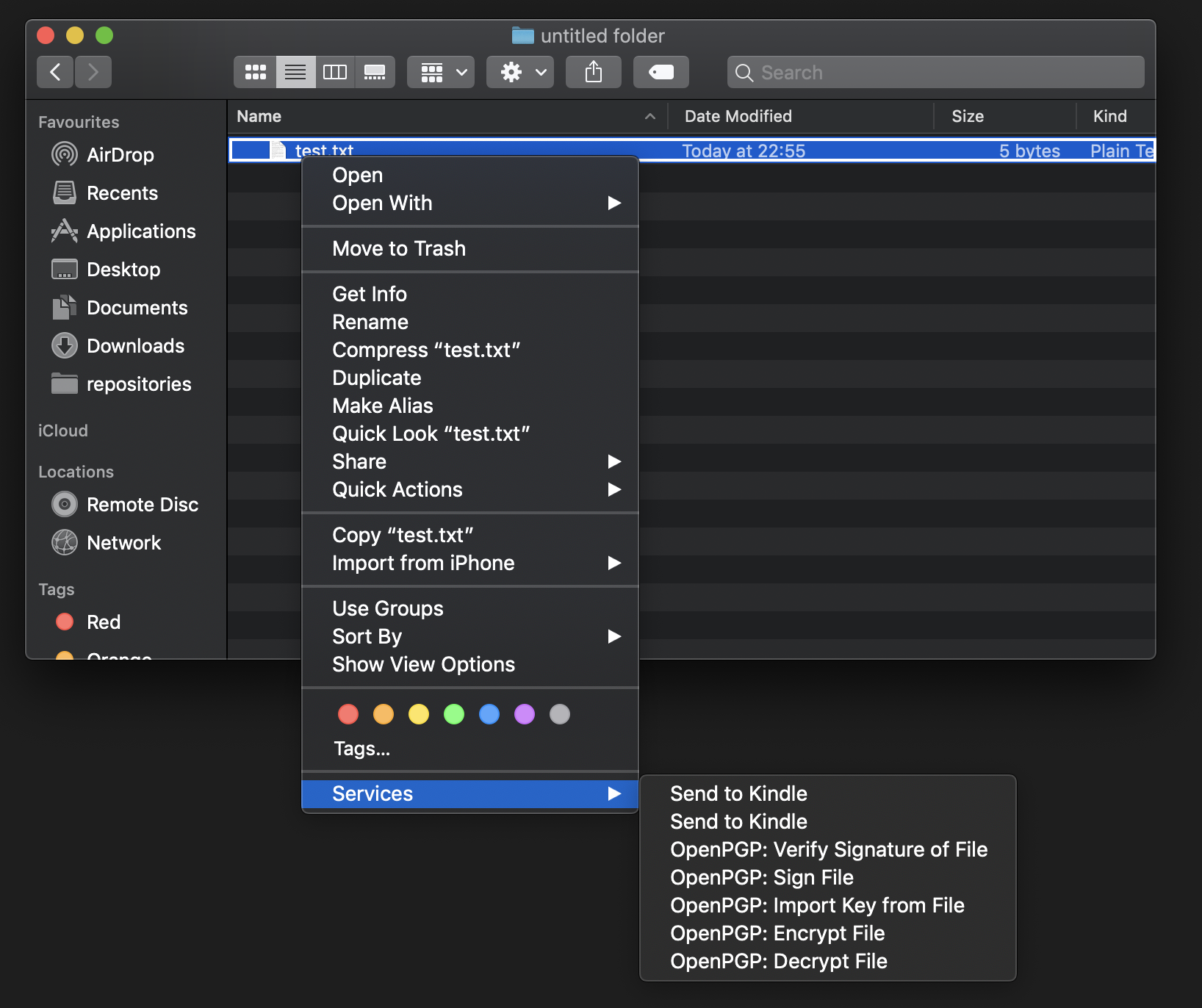Click the Edit Tags toolbar button
The image size is (1202, 1008).
pos(661,72)
